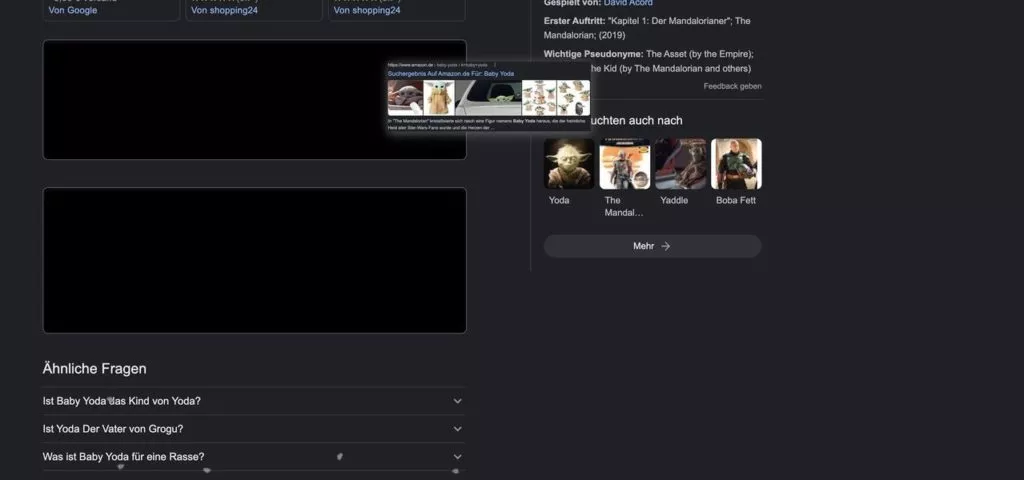Image resolution: width=1024 pixels, height=480 pixels.
Task: Open the "Von Google" seller link
Action: (x=72, y=10)
